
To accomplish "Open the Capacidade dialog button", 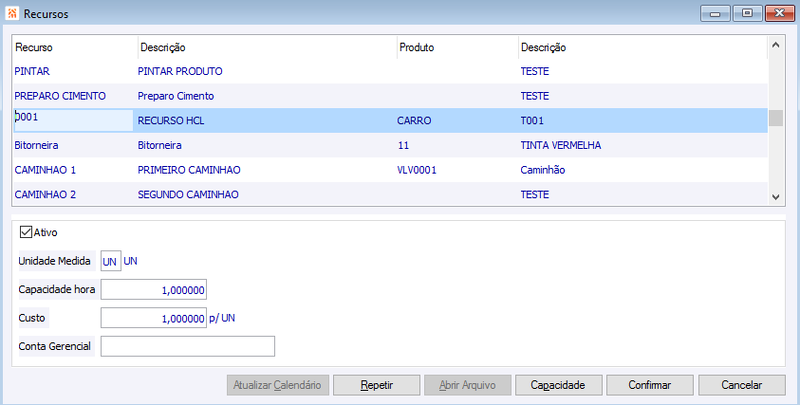I will [558, 385].
